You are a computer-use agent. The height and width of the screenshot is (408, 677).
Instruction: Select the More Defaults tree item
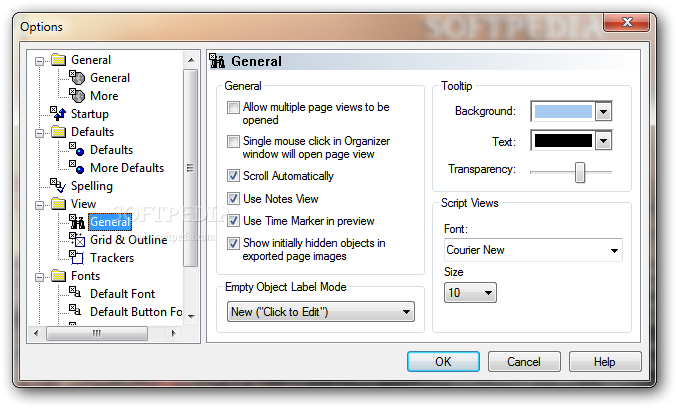(127, 168)
